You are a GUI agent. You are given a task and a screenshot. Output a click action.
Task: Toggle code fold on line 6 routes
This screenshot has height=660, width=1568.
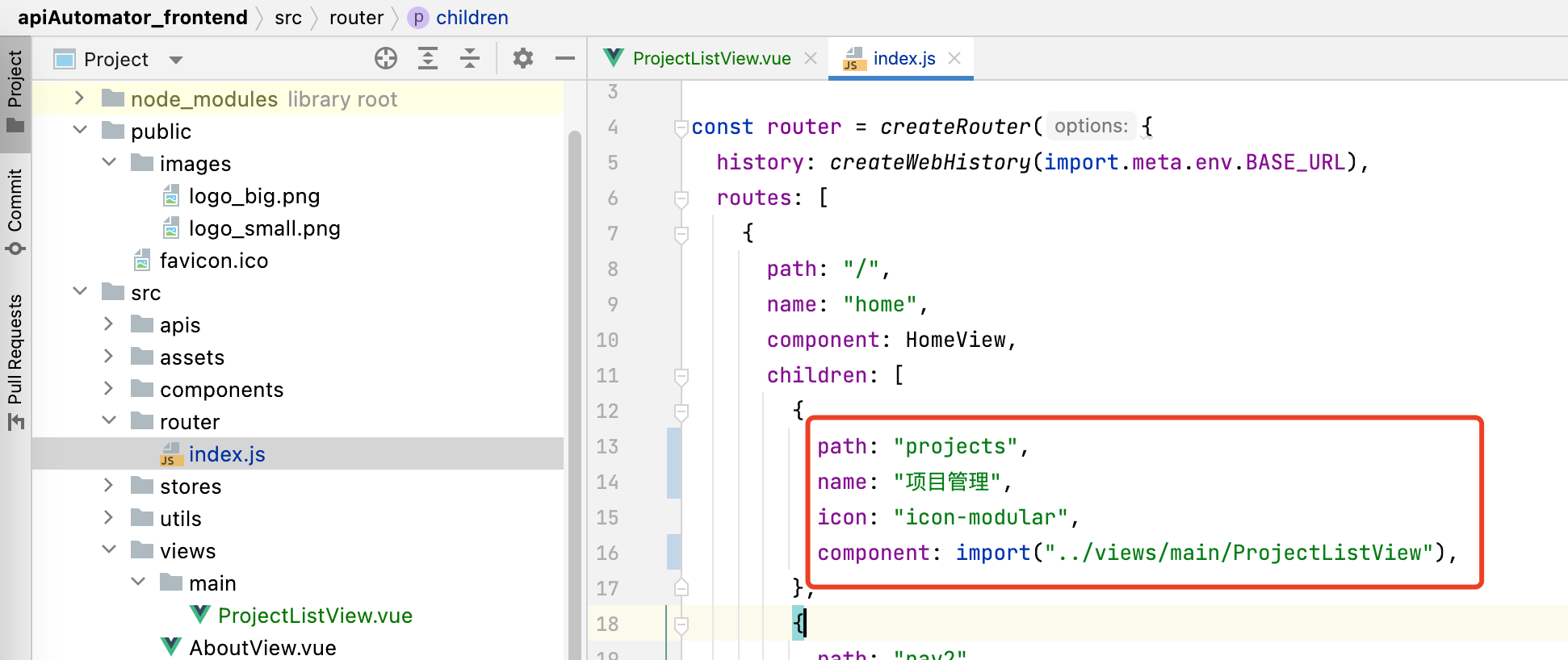point(681,198)
